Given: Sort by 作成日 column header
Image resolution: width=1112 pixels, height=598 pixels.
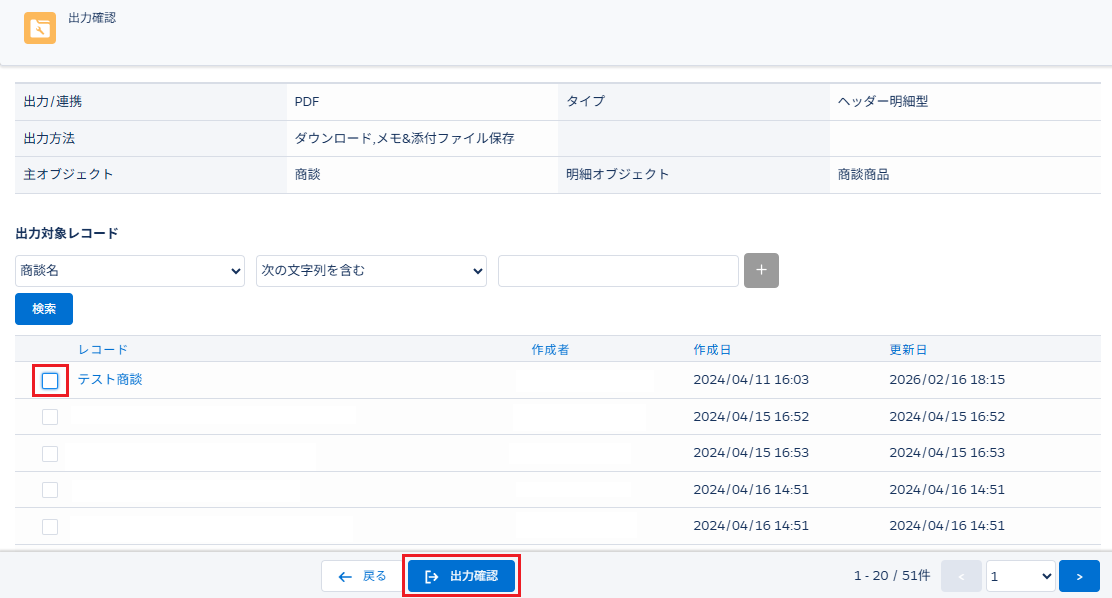Looking at the screenshot, I should click(x=712, y=349).
